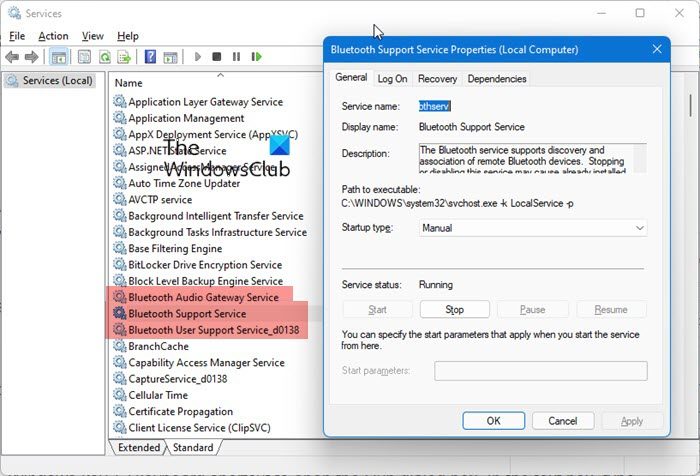Click the Forward arrow toolbar icon
This screenshot has width=700, height=476.
coord(31,57)
